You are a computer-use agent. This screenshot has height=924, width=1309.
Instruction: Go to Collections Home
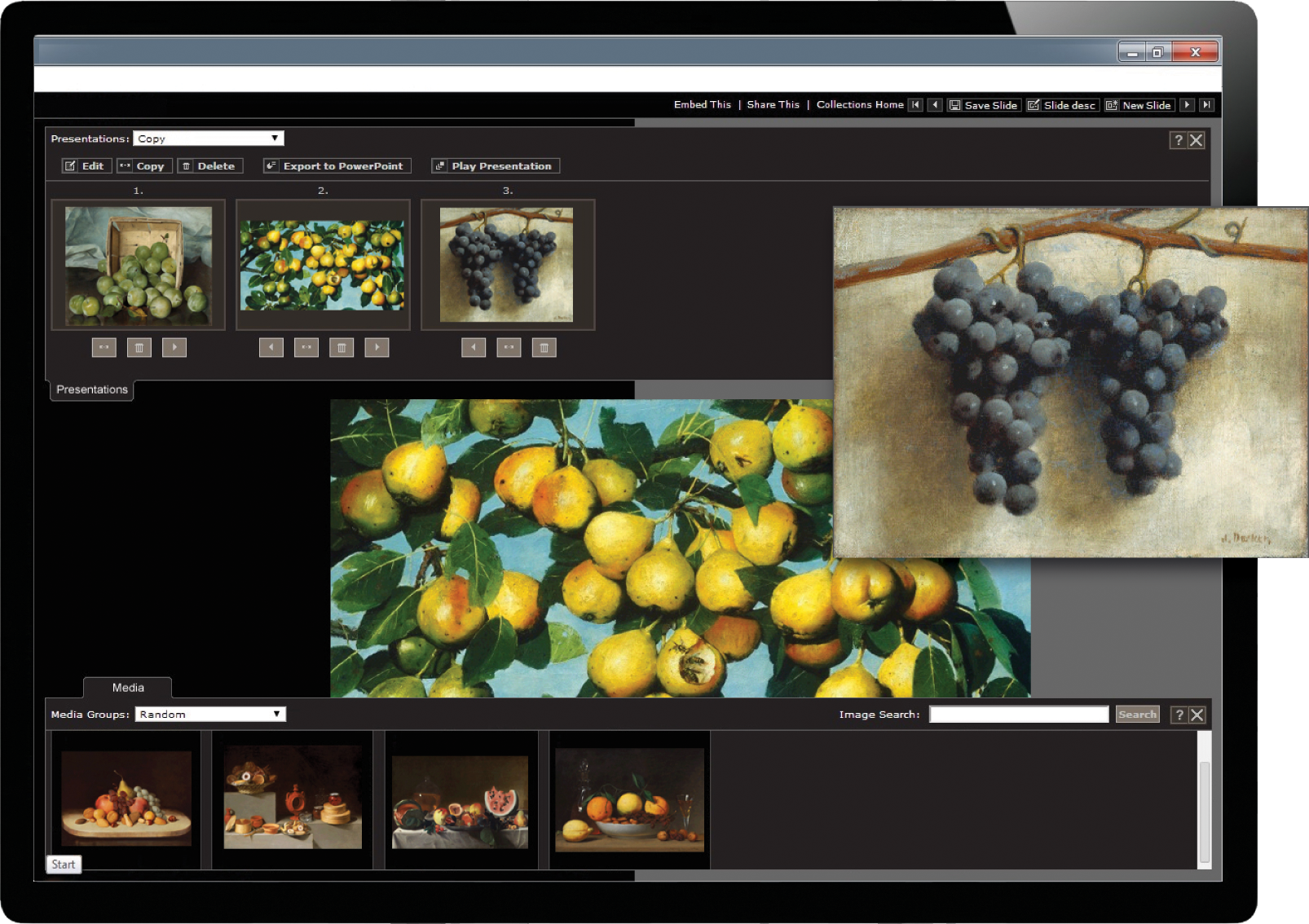pyautogui.click(x=860, y=105)
